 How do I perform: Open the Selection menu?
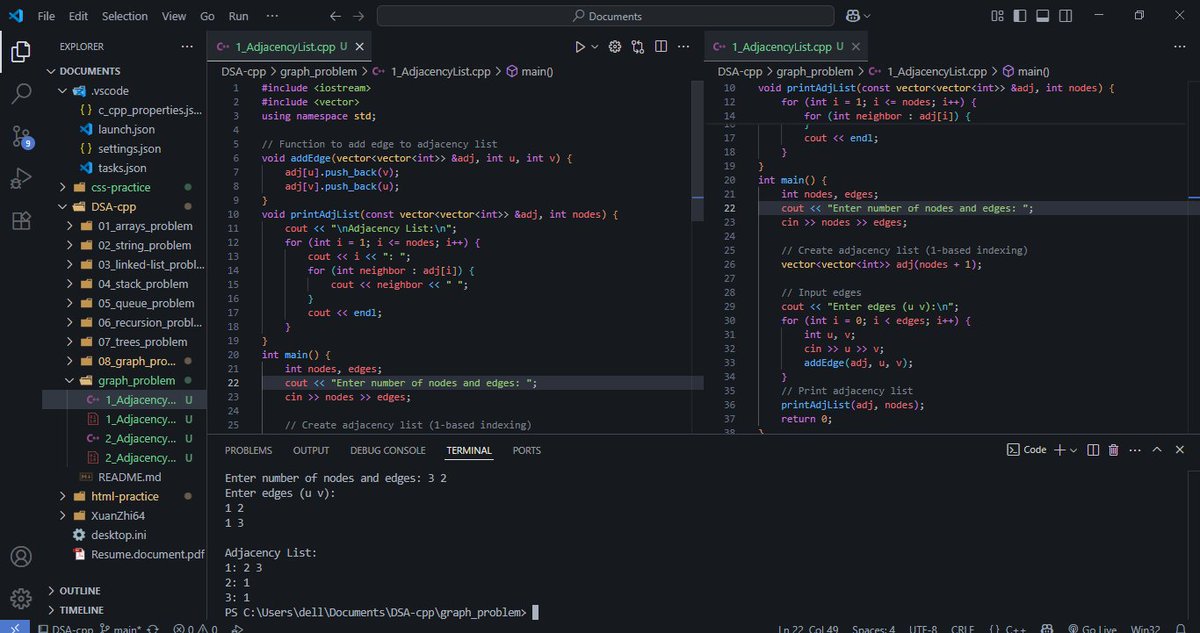pyautogui.click(x=125, y=16)
